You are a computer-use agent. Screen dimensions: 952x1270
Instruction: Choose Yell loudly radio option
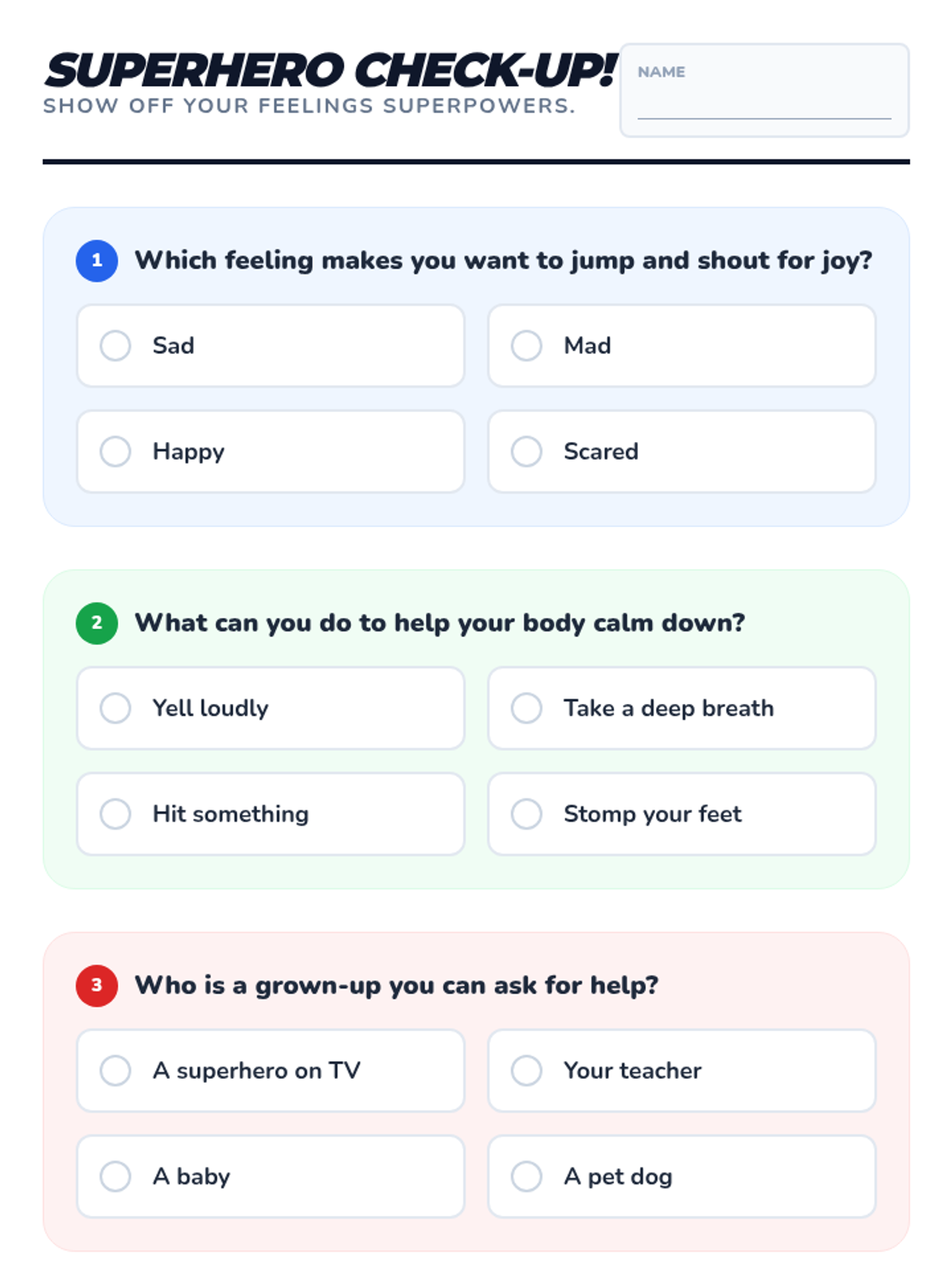116,708
